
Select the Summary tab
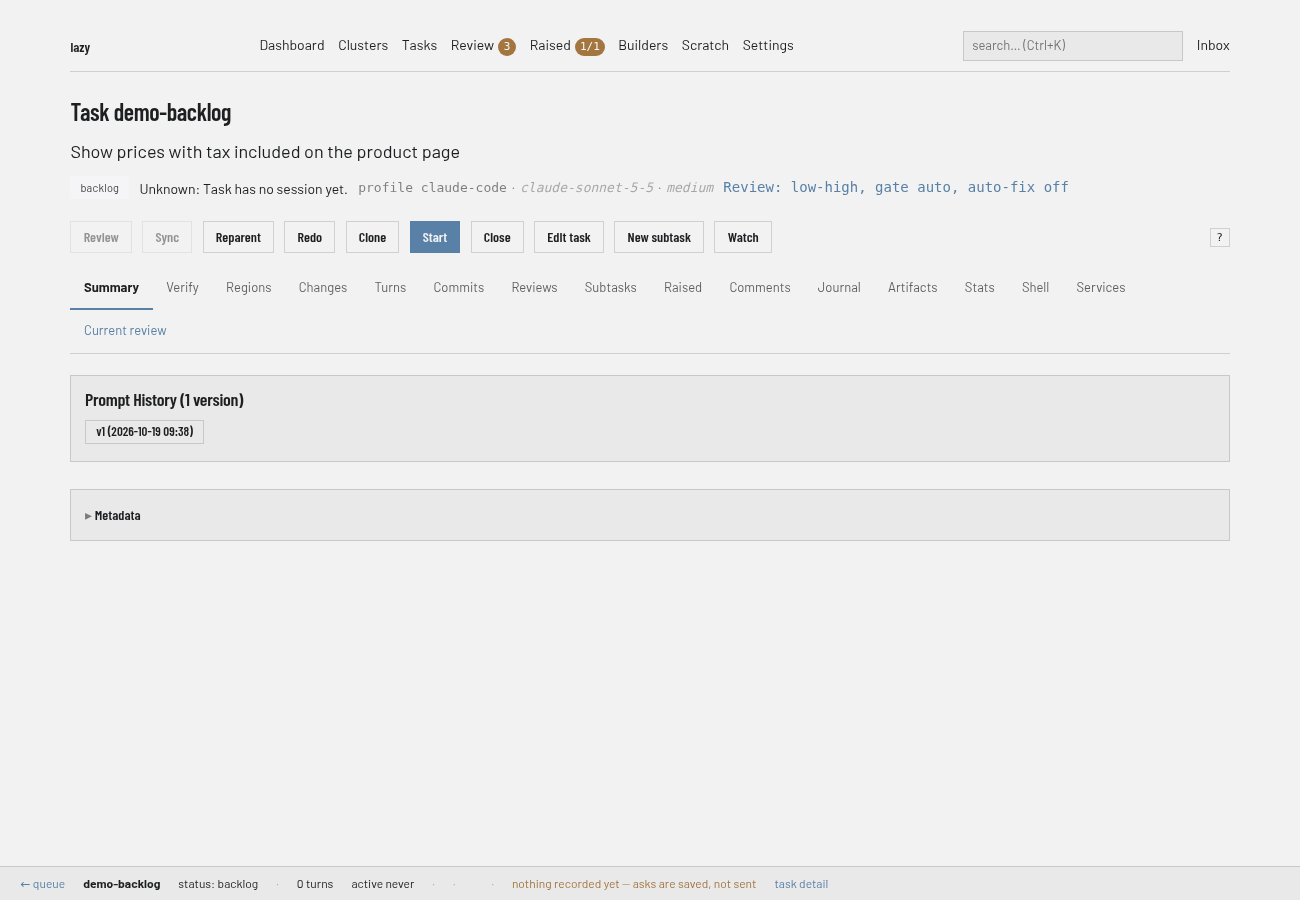point(111,288)
